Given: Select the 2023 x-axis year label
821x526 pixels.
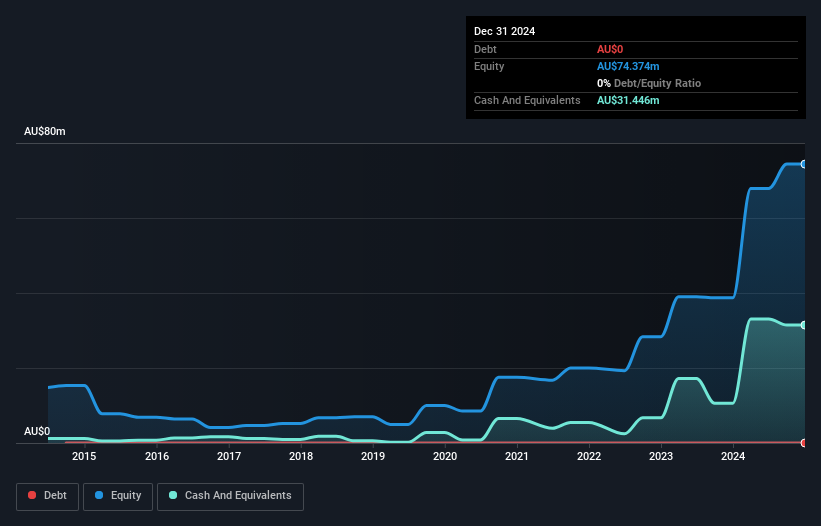Looking at the screenshot, I should click(661, 456).
